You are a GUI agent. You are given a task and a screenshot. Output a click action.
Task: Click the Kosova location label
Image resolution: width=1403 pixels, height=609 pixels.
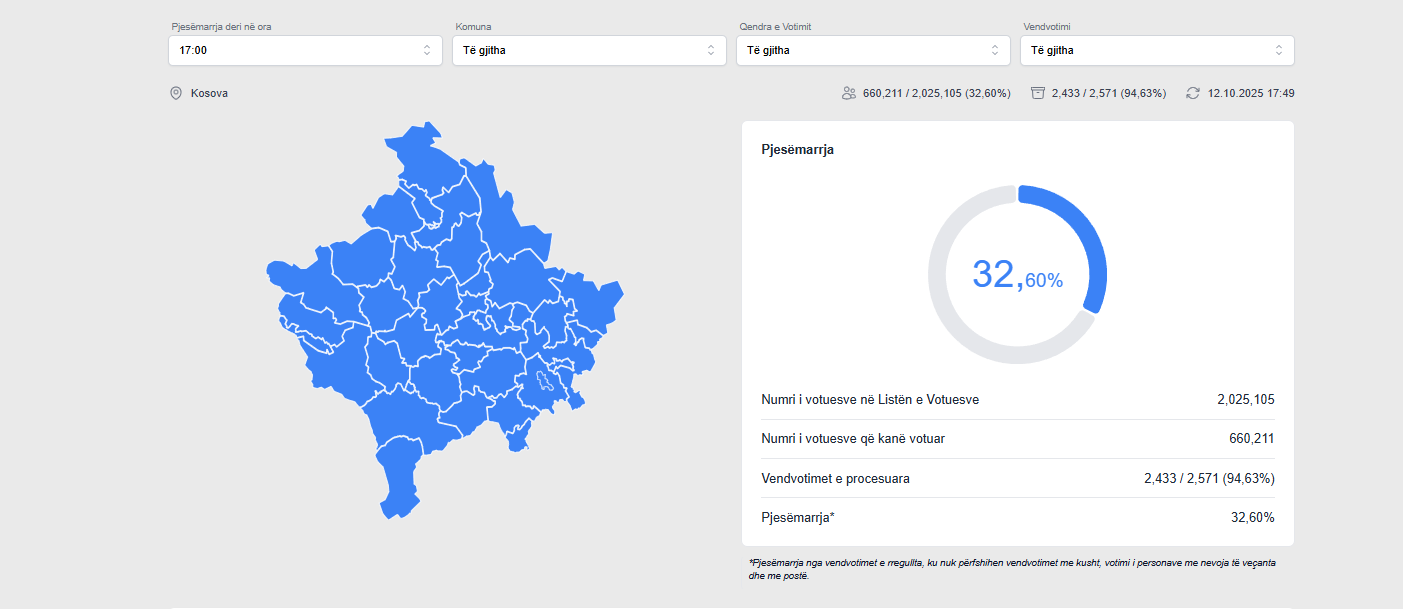(209, 93)
